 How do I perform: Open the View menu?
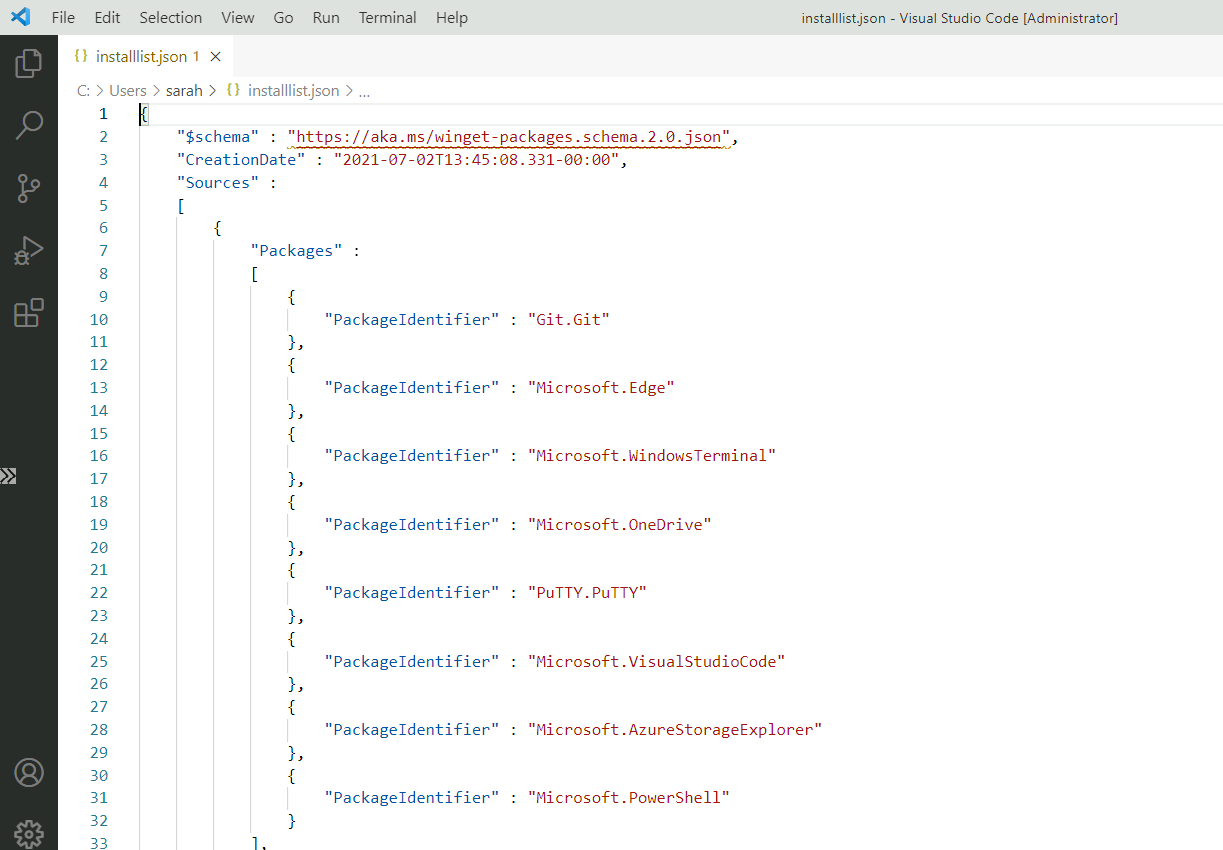[238, 18]
